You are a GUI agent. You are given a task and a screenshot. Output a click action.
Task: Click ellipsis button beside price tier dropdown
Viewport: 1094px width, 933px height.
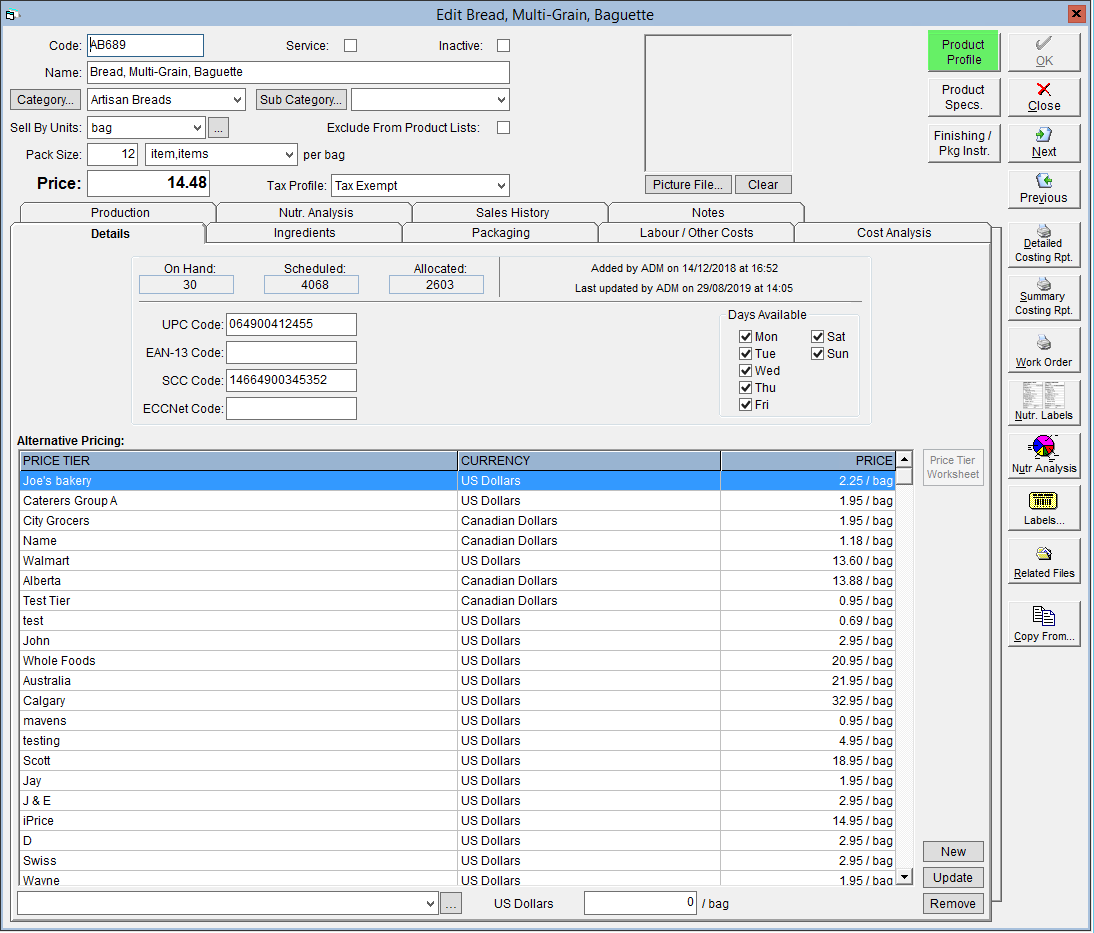pyautogui.click(x=451, y=904)
